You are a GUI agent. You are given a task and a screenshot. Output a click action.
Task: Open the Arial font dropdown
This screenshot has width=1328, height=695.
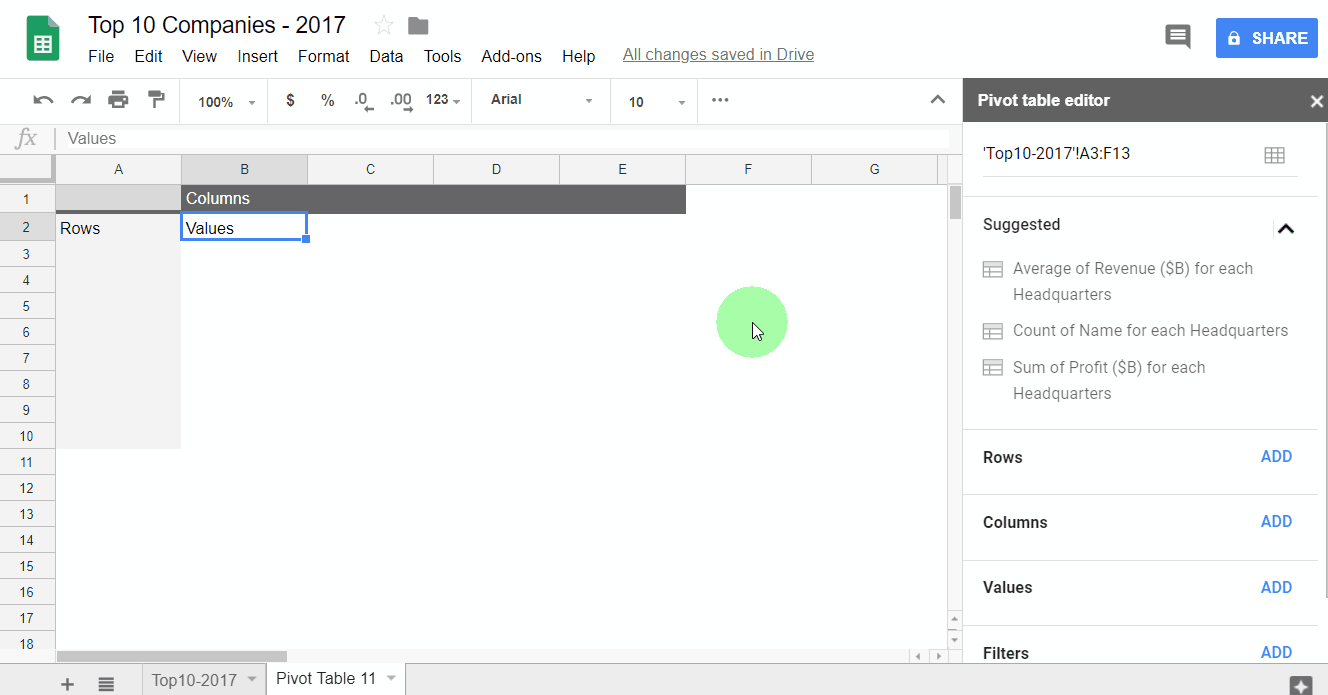(x=541, y=100)
